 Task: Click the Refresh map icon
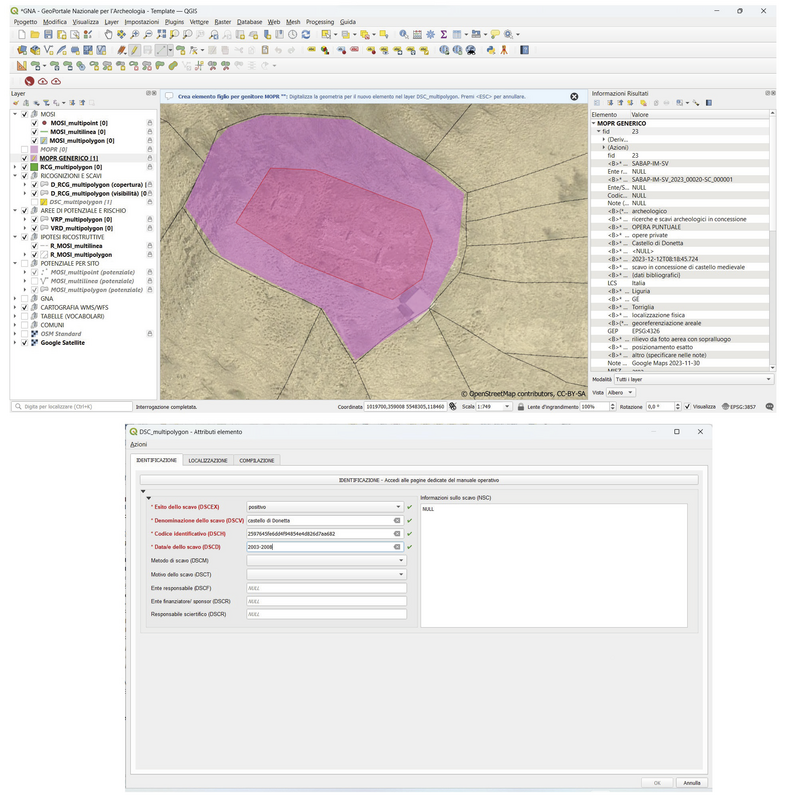point(306,35)
